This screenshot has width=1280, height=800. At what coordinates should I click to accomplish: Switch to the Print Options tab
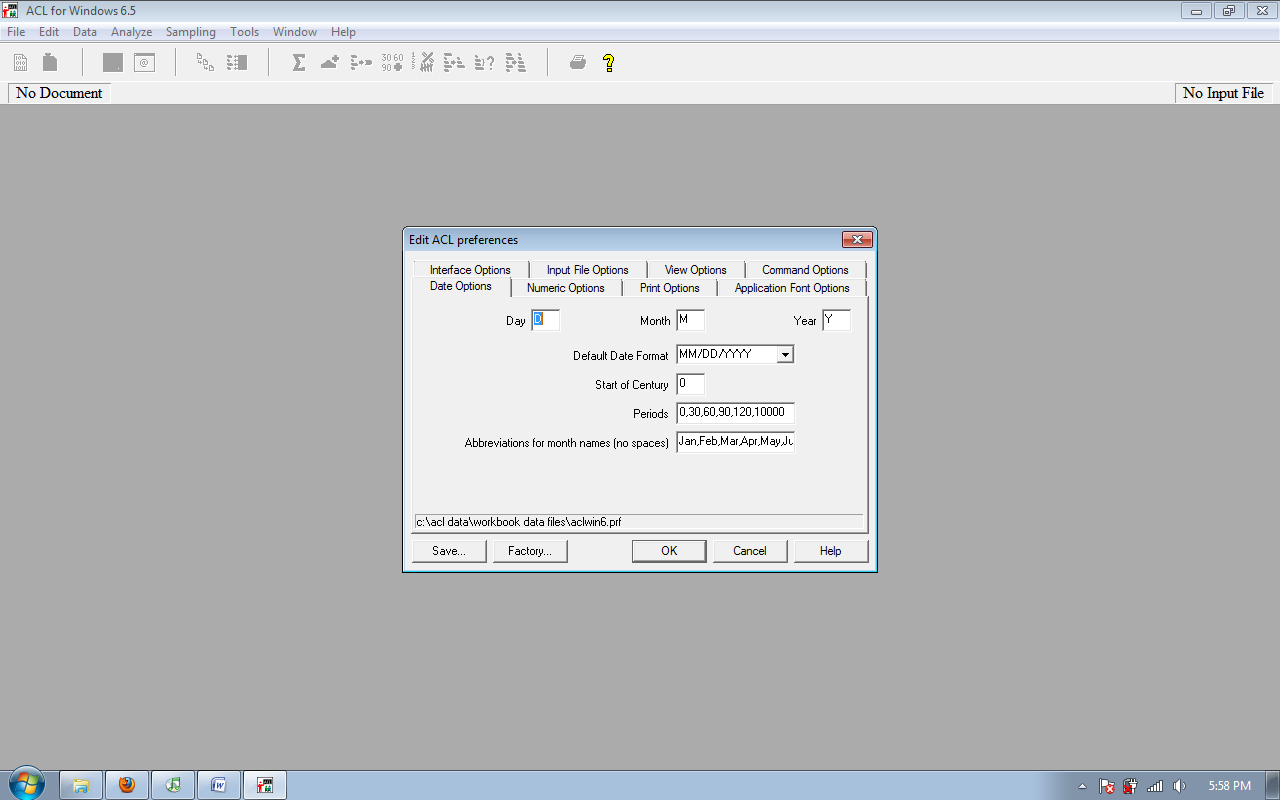coord(670,288)
